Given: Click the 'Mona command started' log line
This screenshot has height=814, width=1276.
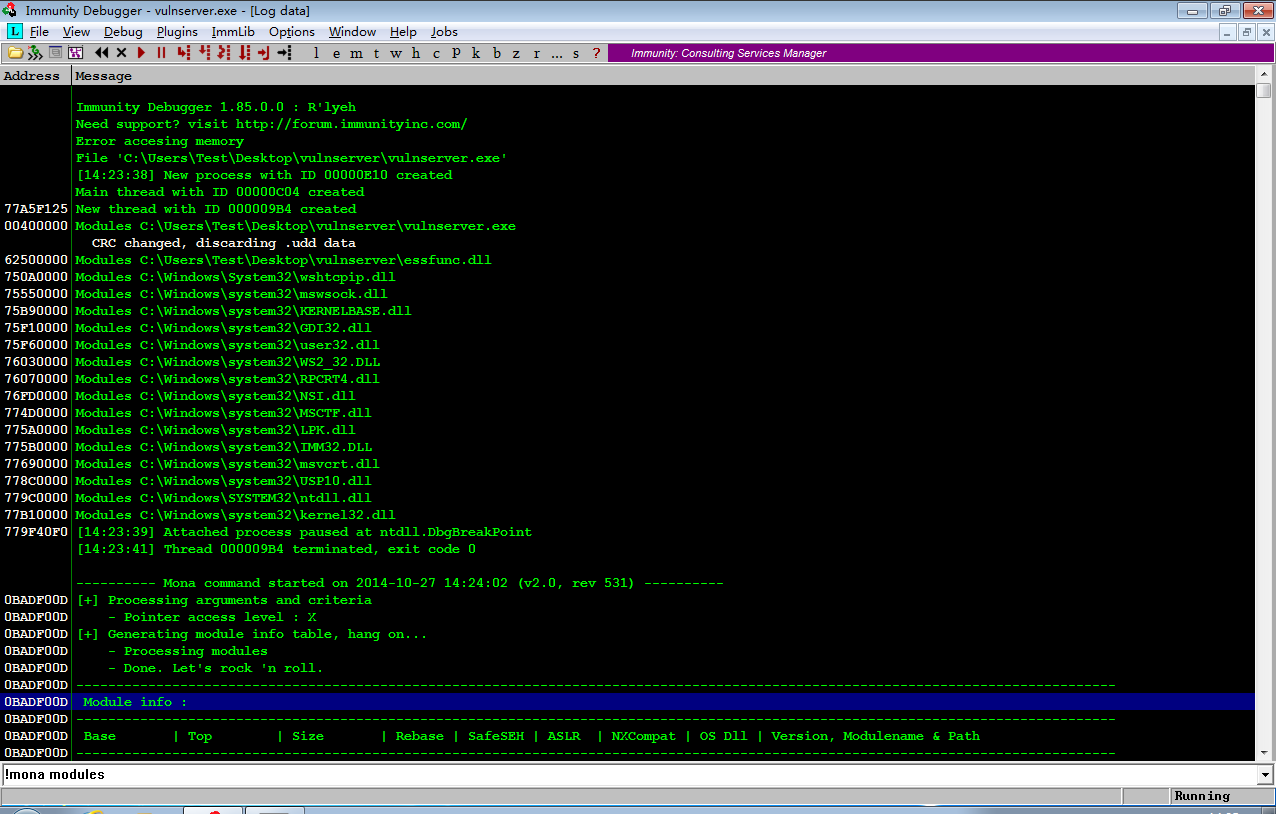Looking at the screenshot, I should tap(400, 583).
